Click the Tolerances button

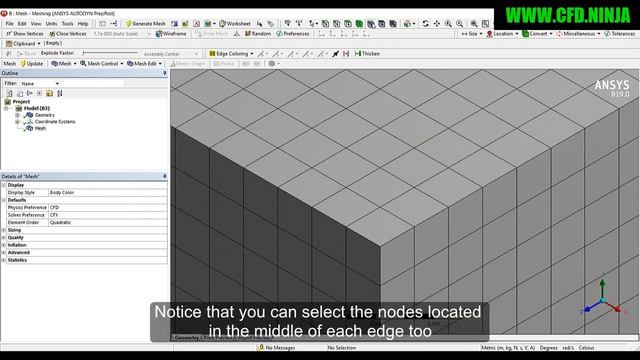click(x=620, y=34)
